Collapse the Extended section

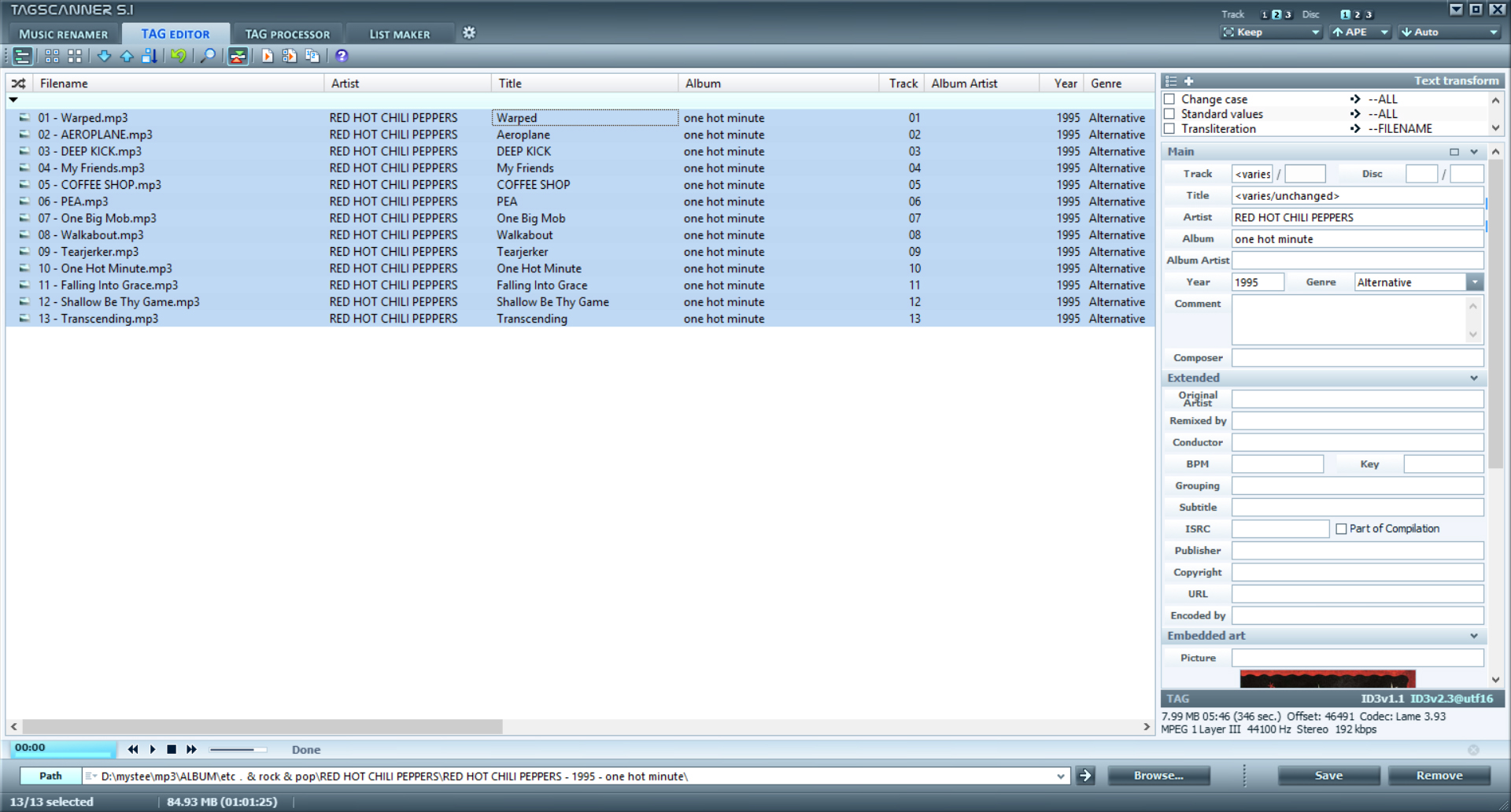click(1473, 378)
